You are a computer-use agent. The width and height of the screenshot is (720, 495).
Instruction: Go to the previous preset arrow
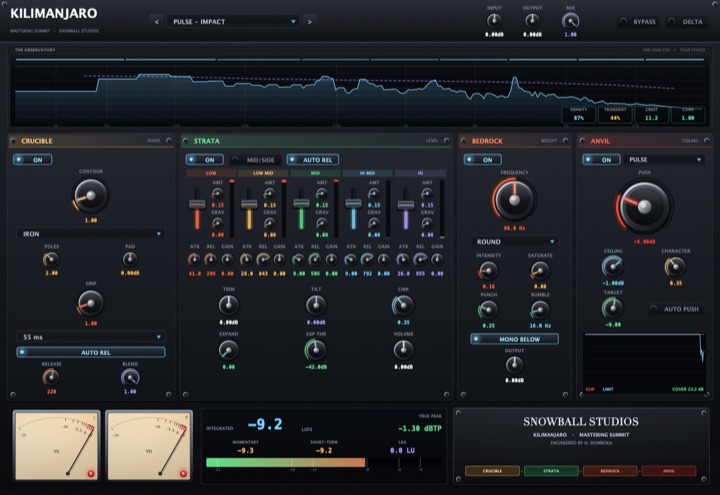(157, 22)
